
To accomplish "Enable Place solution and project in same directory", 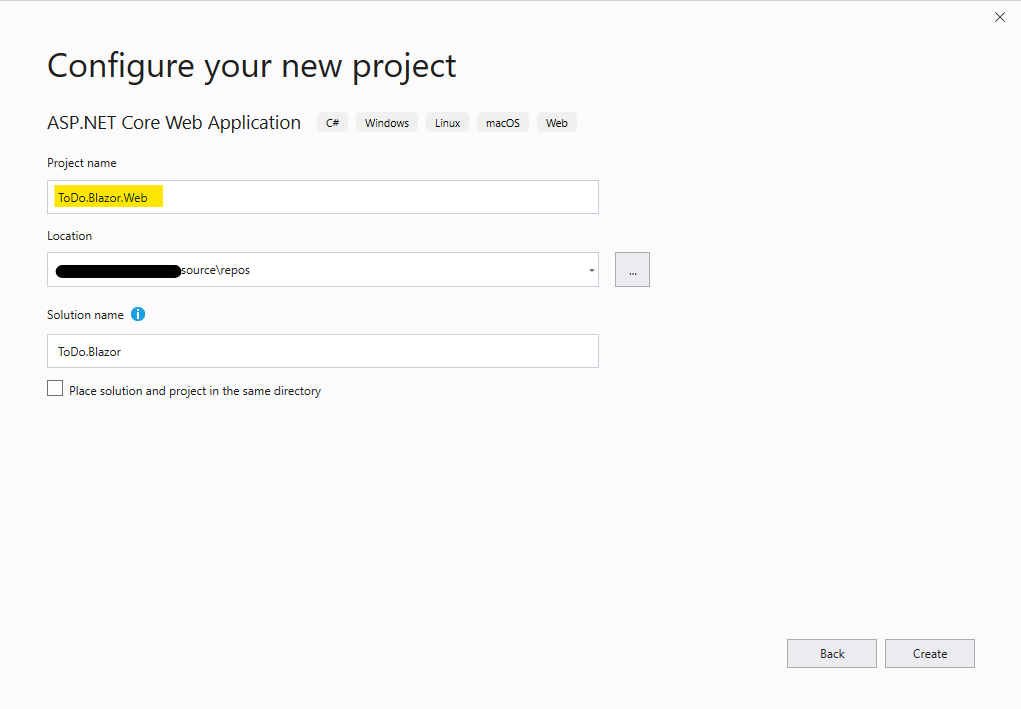I will click(x=55, y=389).
